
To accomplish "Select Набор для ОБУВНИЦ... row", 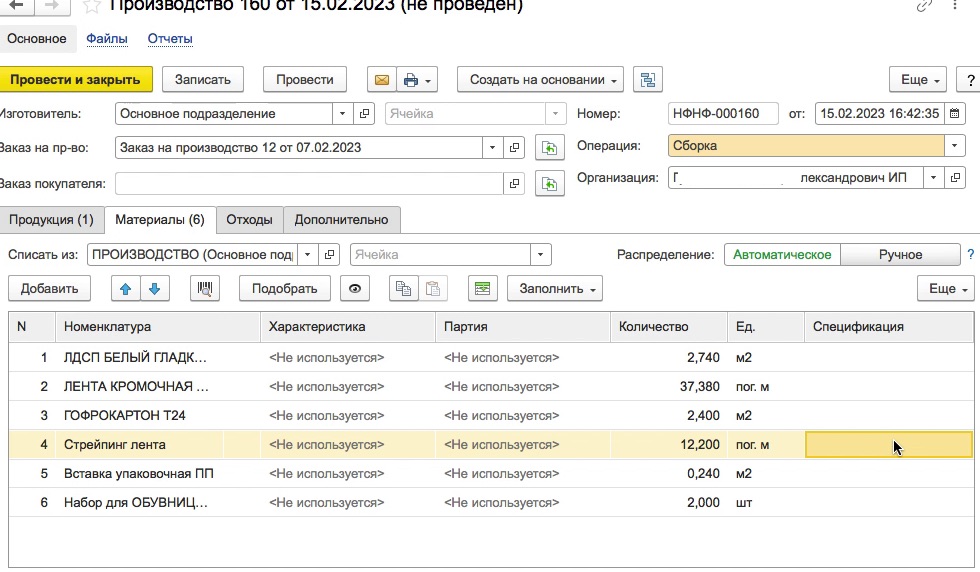I will point(491,503).
